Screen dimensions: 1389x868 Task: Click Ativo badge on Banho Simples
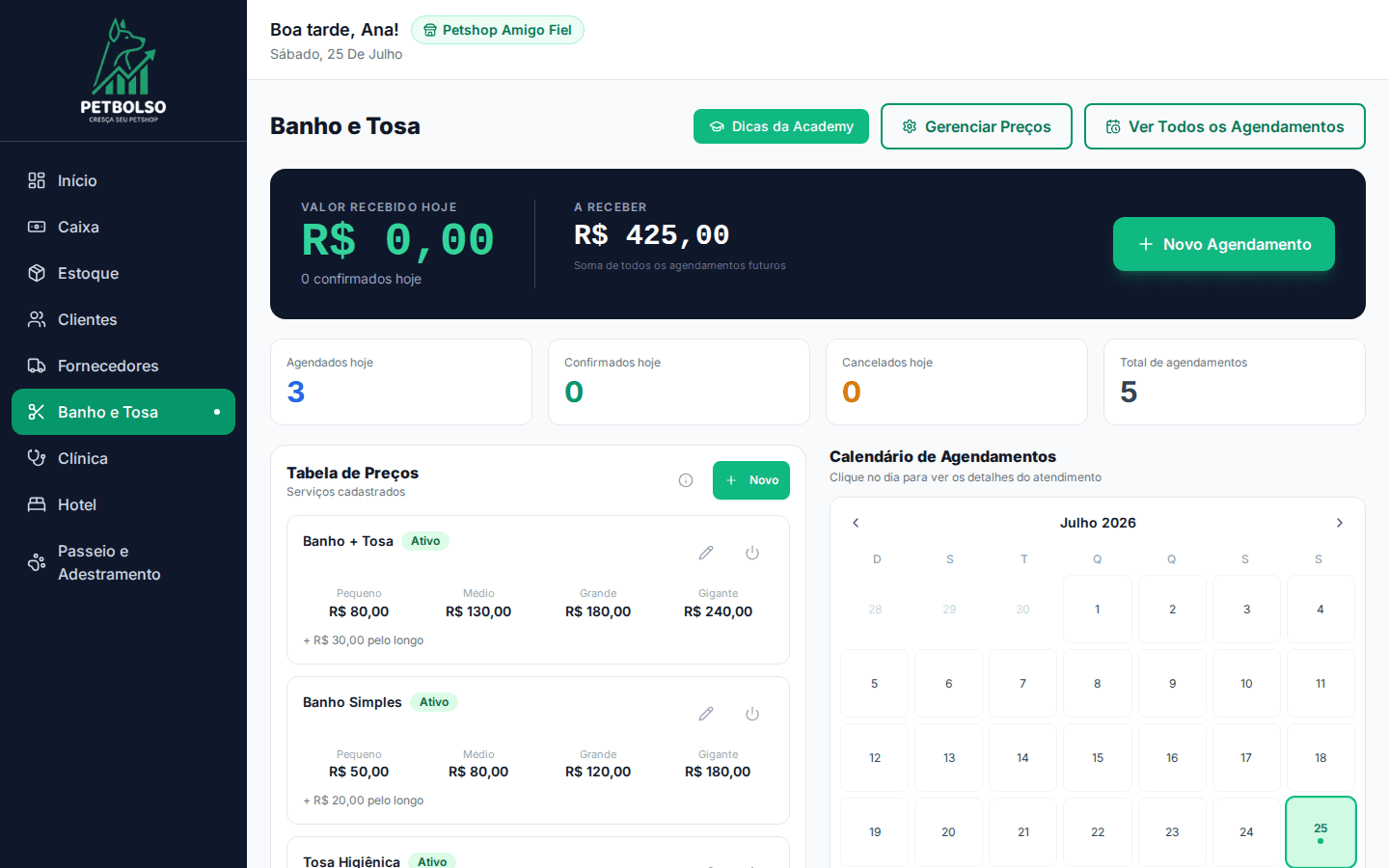(434, 702)
